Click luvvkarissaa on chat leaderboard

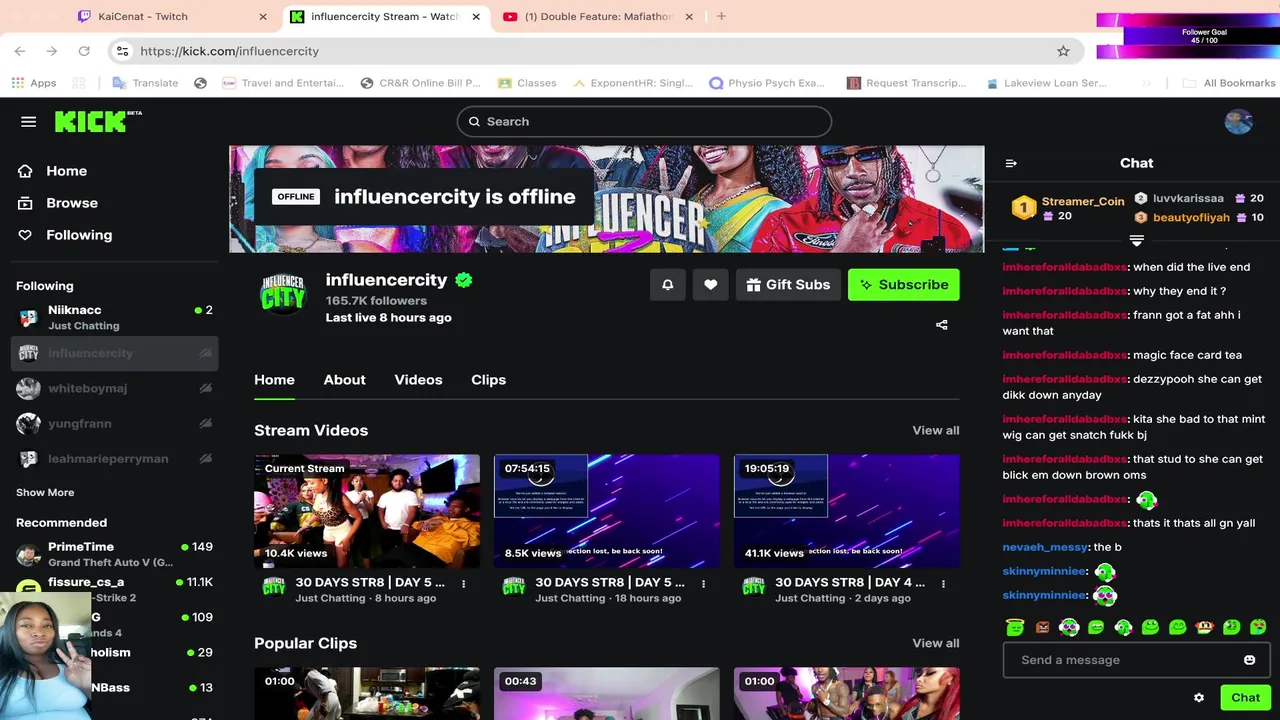point(1188,198)
